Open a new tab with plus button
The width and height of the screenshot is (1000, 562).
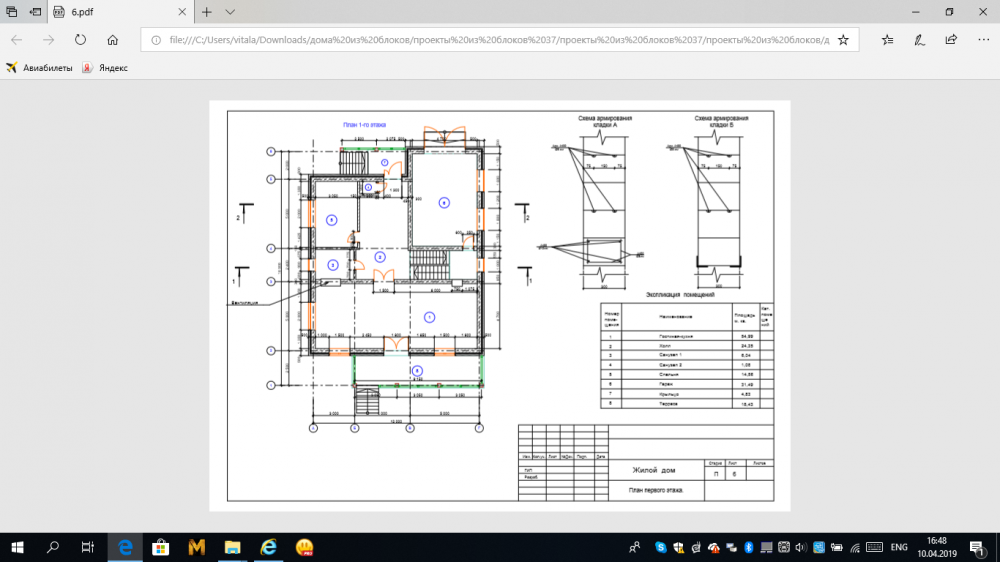(x=207, y=12)
